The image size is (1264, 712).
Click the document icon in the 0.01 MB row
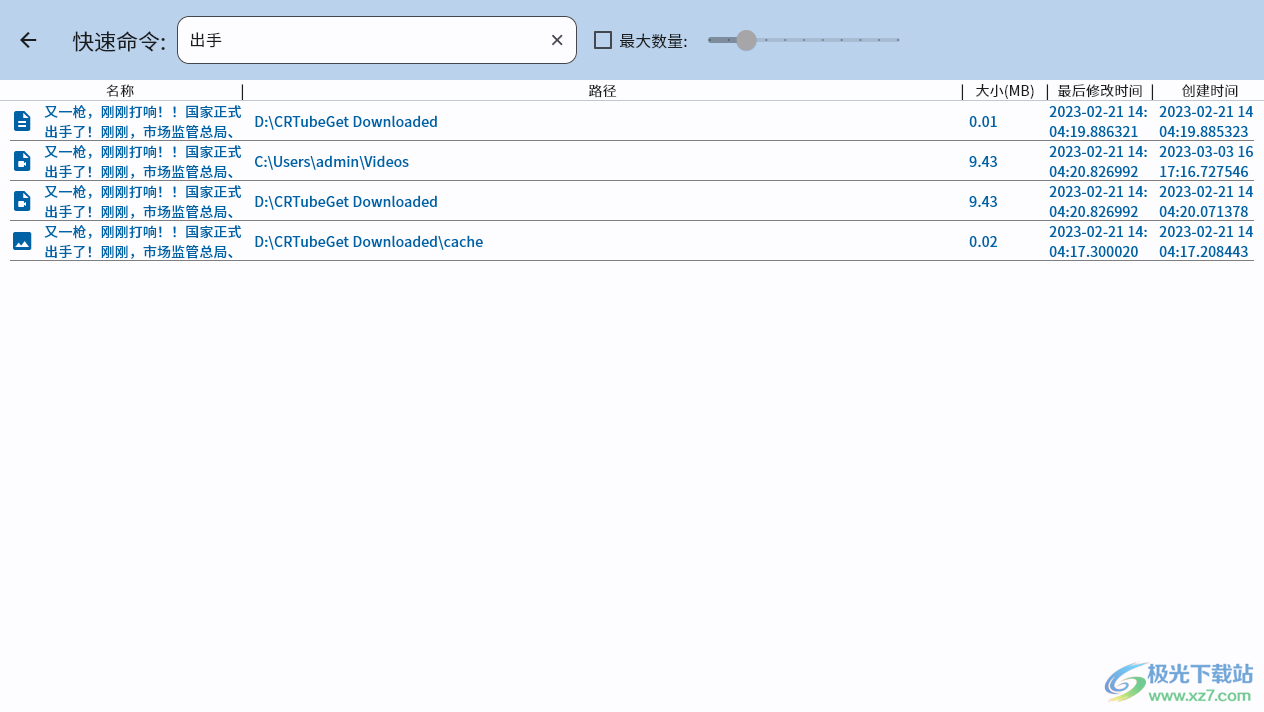22,121
